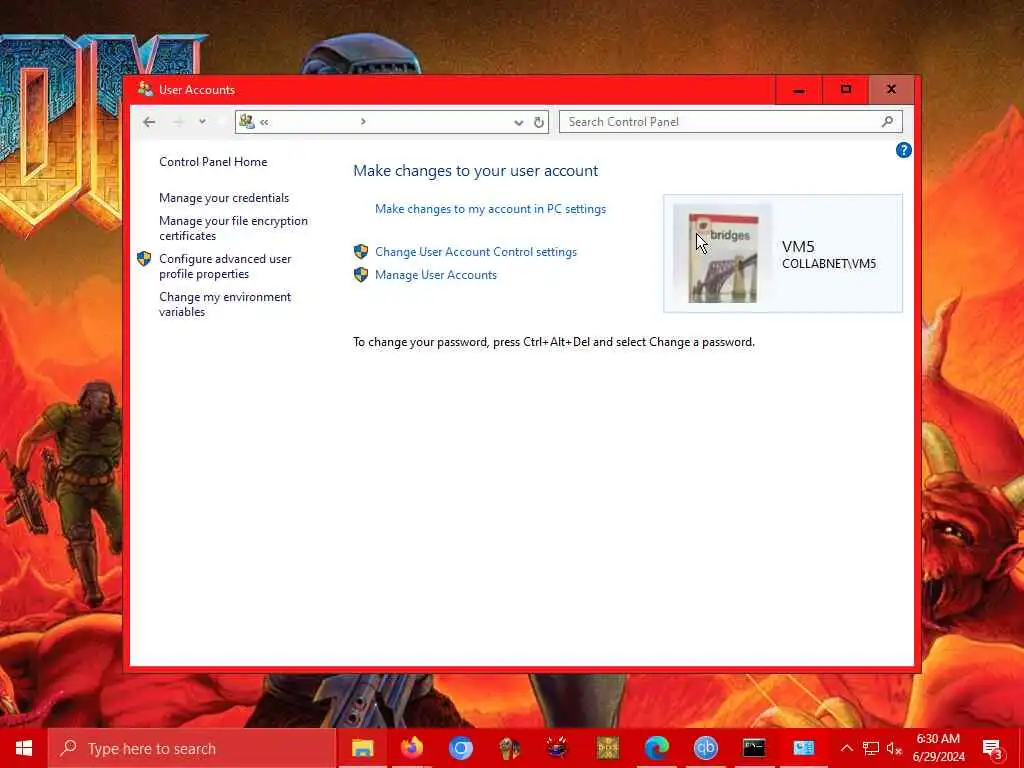The image size is (1024, 768).
Task: Click the Search Control Panel field
Action: click(x=731, y=121)
